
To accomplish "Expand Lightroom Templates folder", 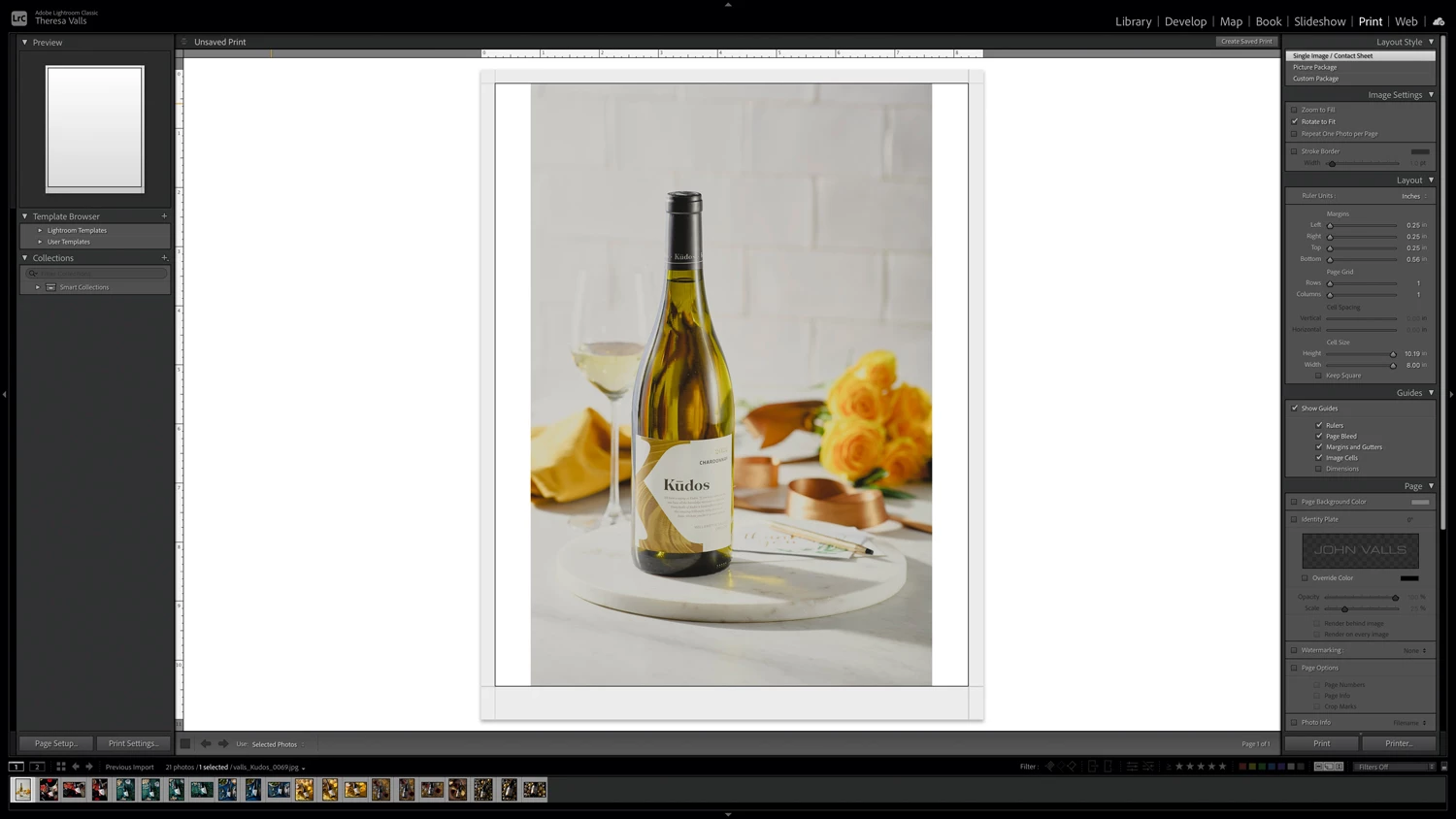I will point(40,230).
